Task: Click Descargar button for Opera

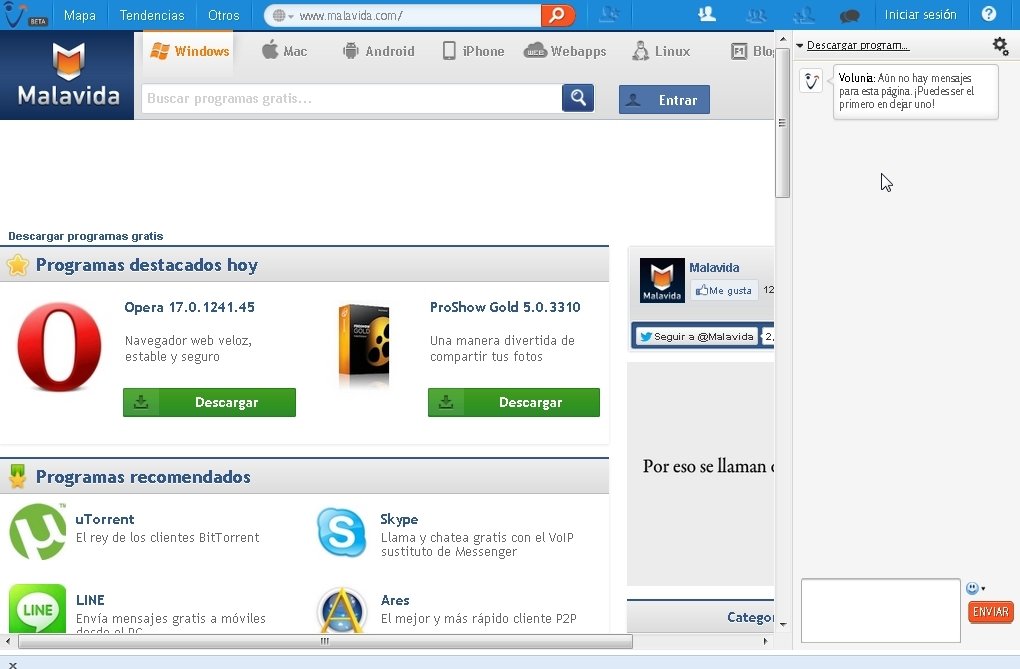Action: tap(209, 402)
